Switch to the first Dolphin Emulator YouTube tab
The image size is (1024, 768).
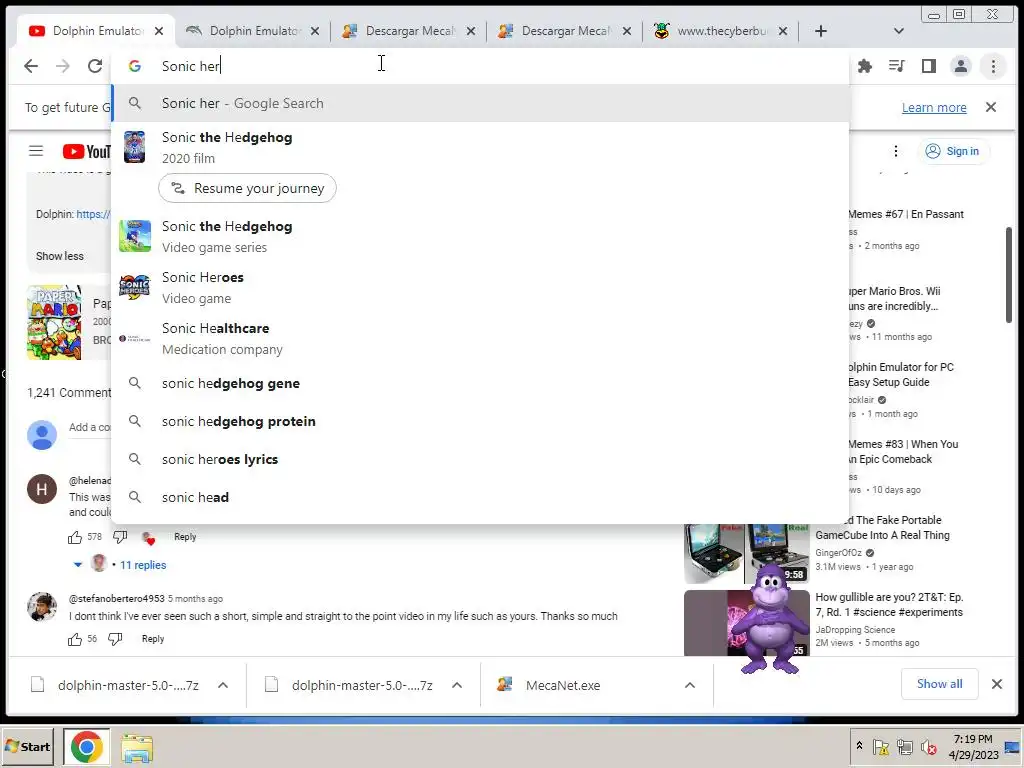coord(95,31)
